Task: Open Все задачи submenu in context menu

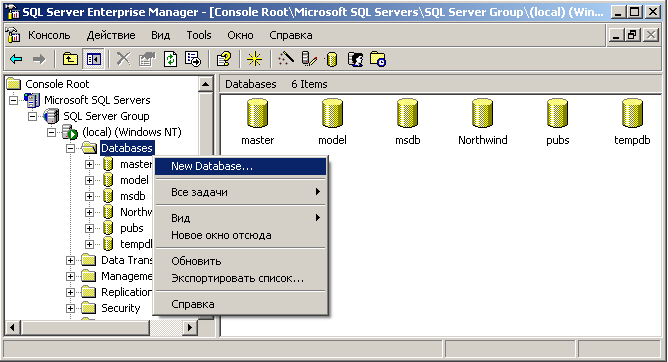Action: 240,192
